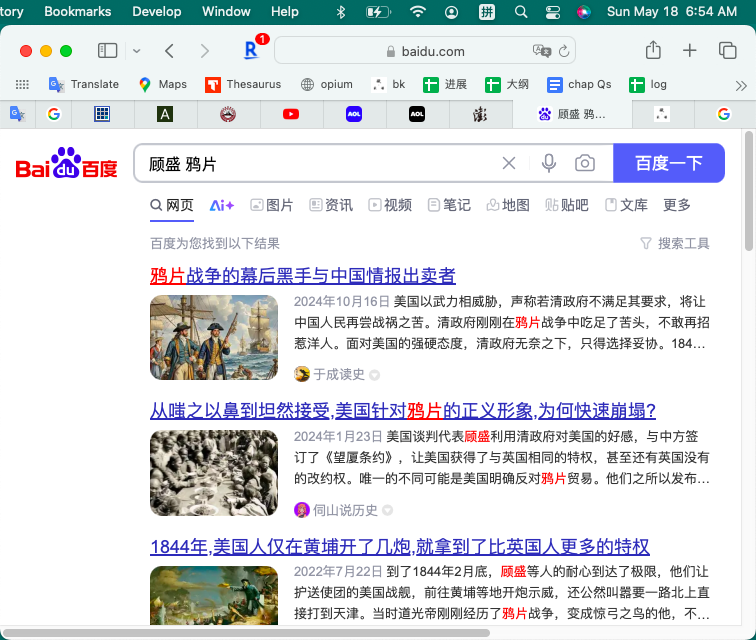Expand sidebar tab group dropdown arrow
The height and width of the screenshot is (640, 756).
pos(137,51)
